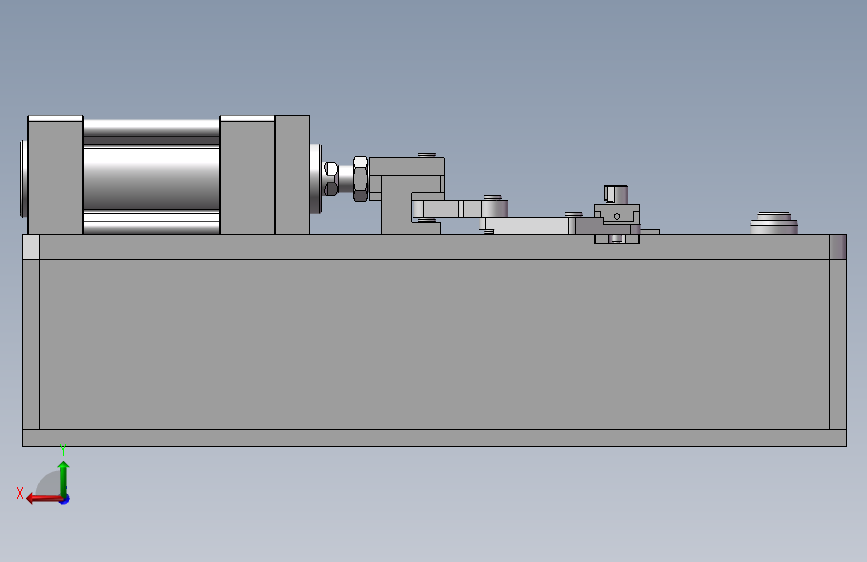Viewport: 867px width, 562px height.
Task: Click the red X axis arrow of the triad
Action: [x=44, y=499]
